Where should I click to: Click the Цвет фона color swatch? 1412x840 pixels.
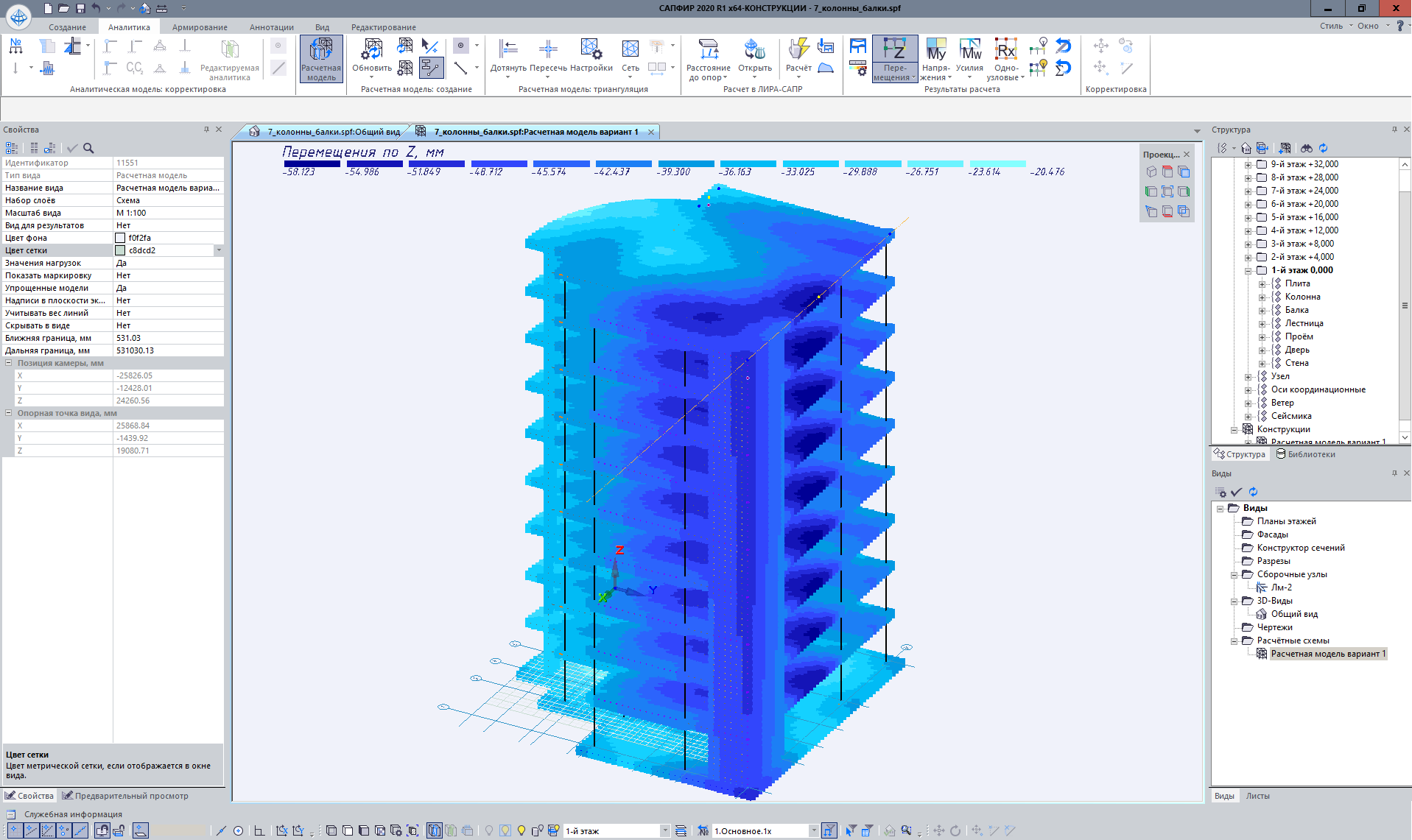(120, 238)
